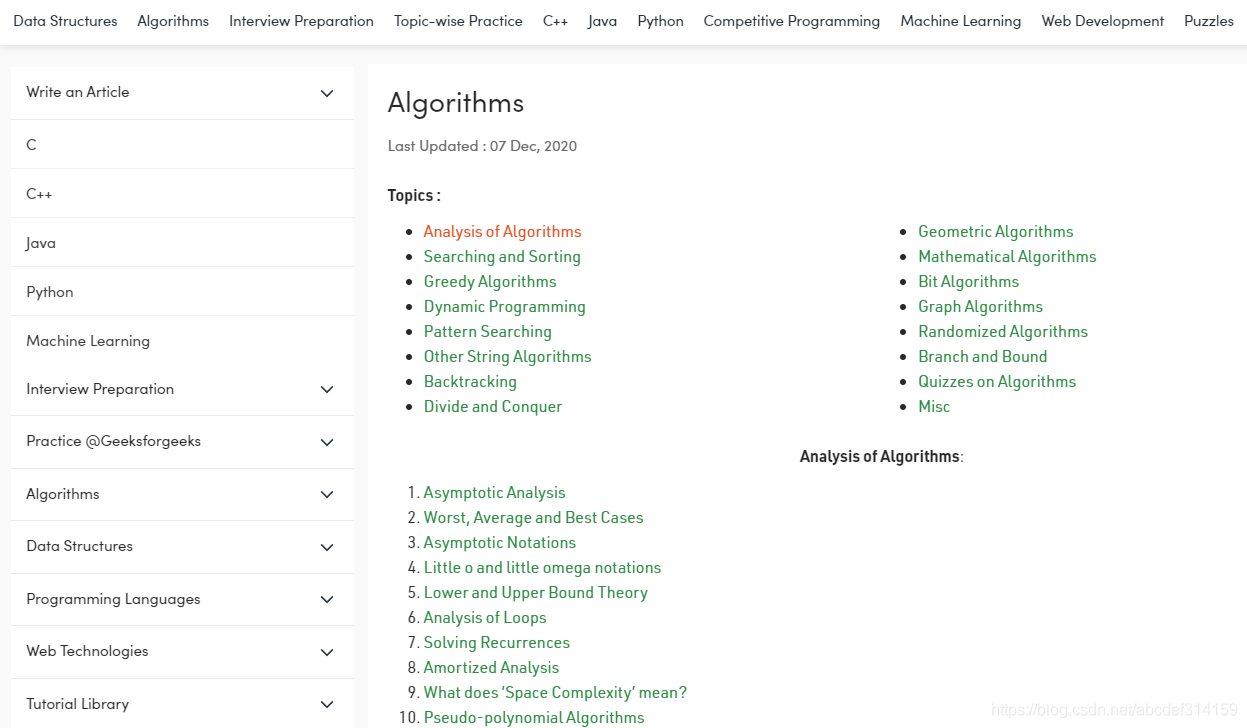Image resolution: width=1247 pixels, height=728 pixels.
Task: Open Machine Learning in the top menu
Action: (x=961, y=21)
